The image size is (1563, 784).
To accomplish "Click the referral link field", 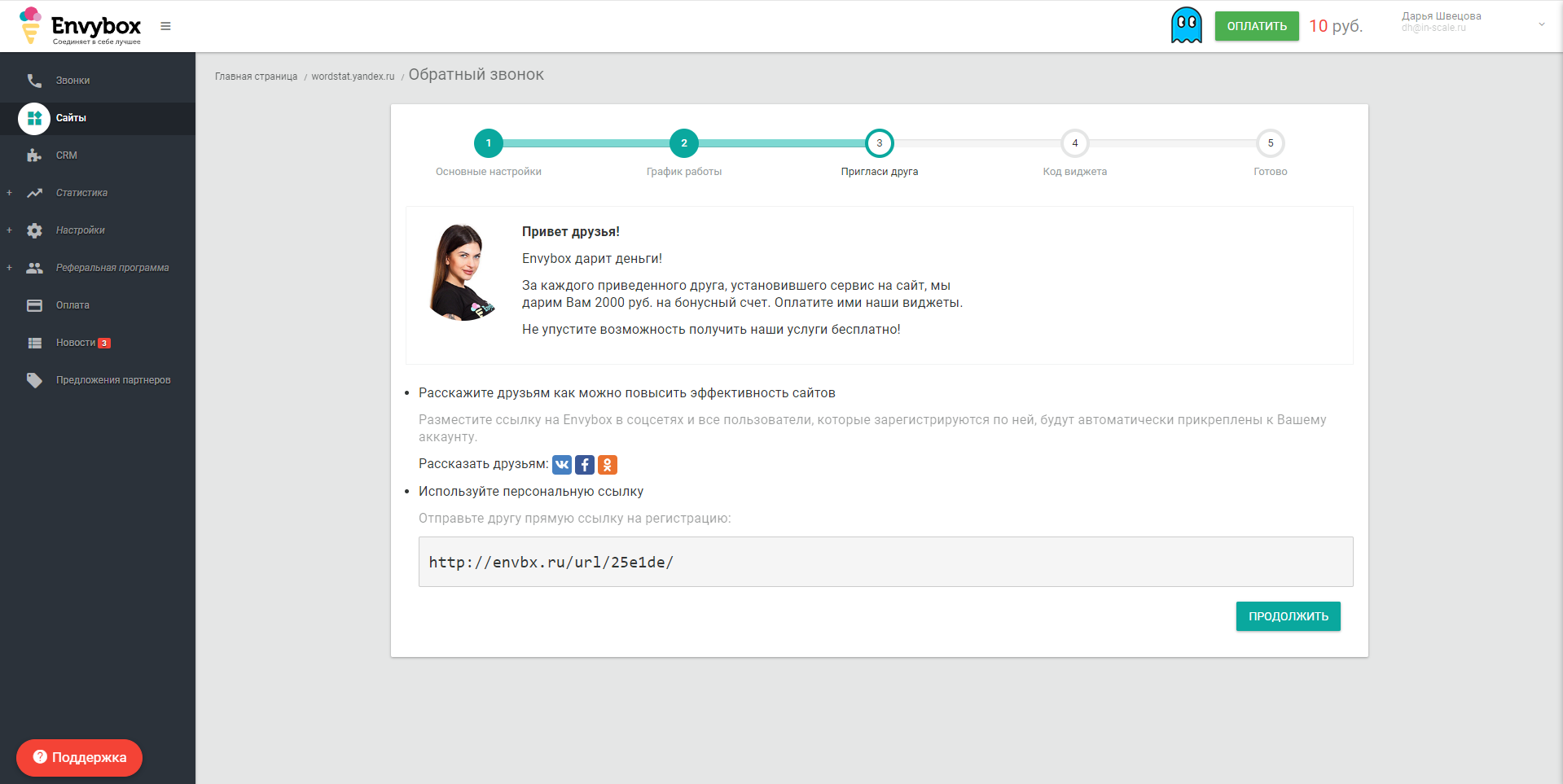I will click(x=885, y=562).
